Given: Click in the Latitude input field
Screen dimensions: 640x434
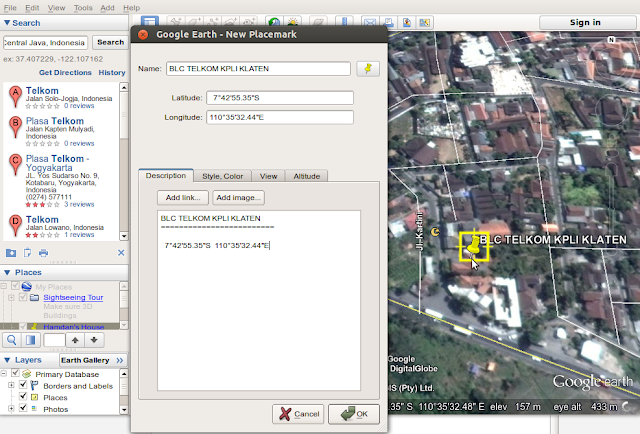Looking at the screenshot, I should pyautogui.click(x=280, y=98).
